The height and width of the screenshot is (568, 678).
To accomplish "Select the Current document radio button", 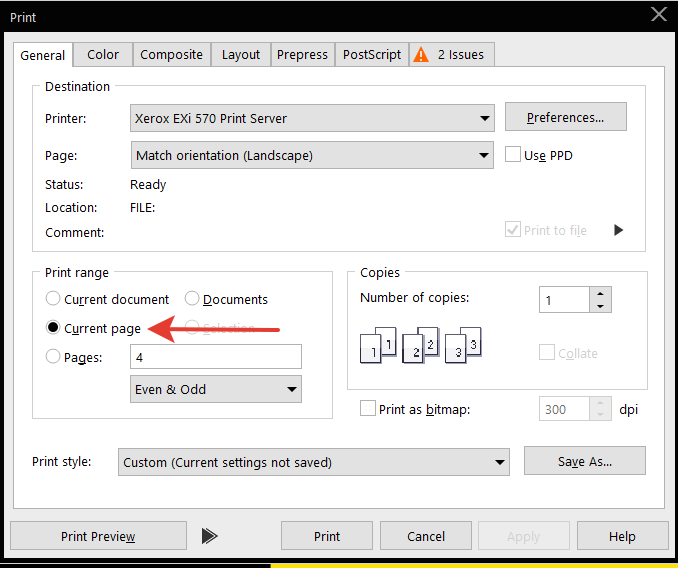I will pyautogui.click(x=53, y=298).
